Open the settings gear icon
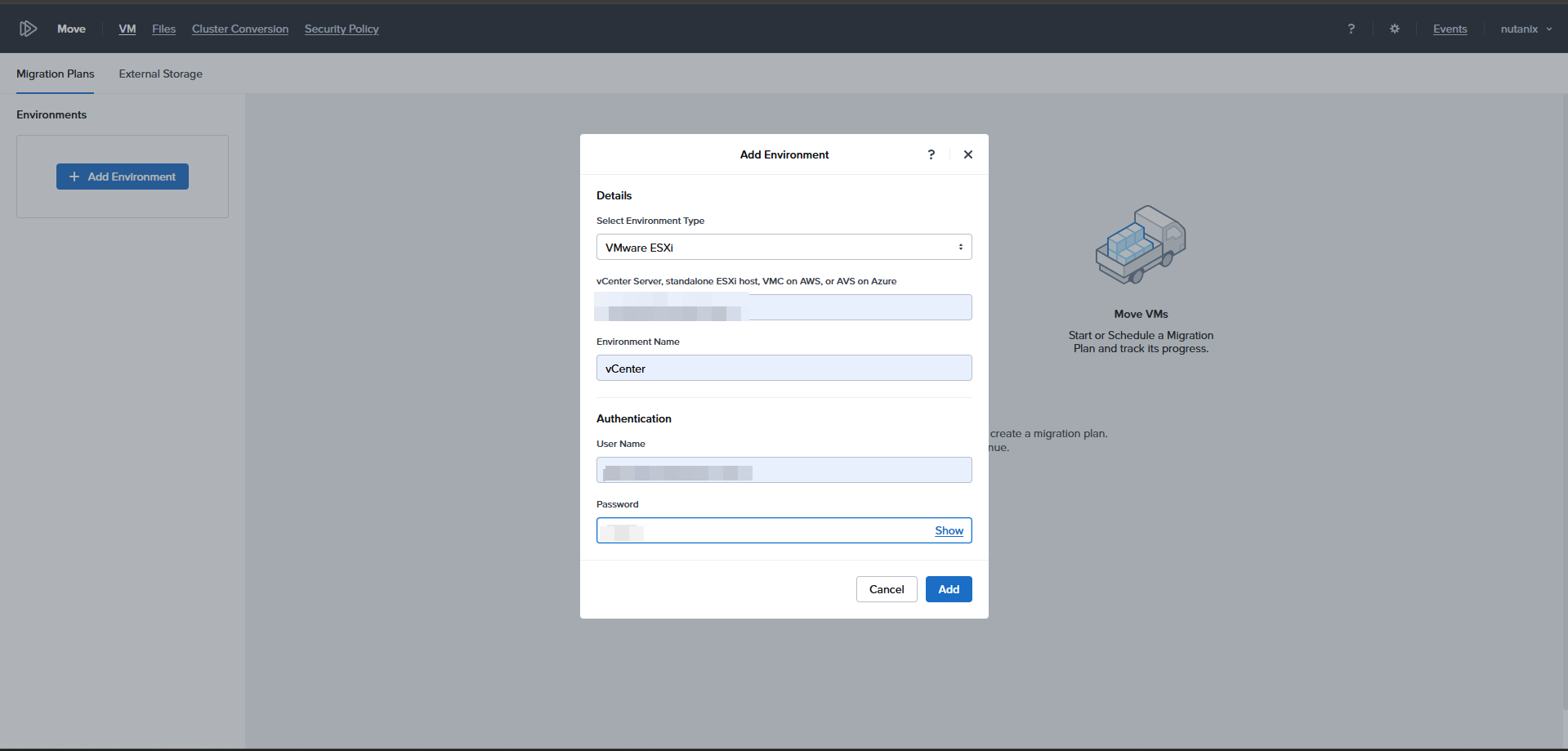This screenshot has width=1568, height=751. (1395, 29)
